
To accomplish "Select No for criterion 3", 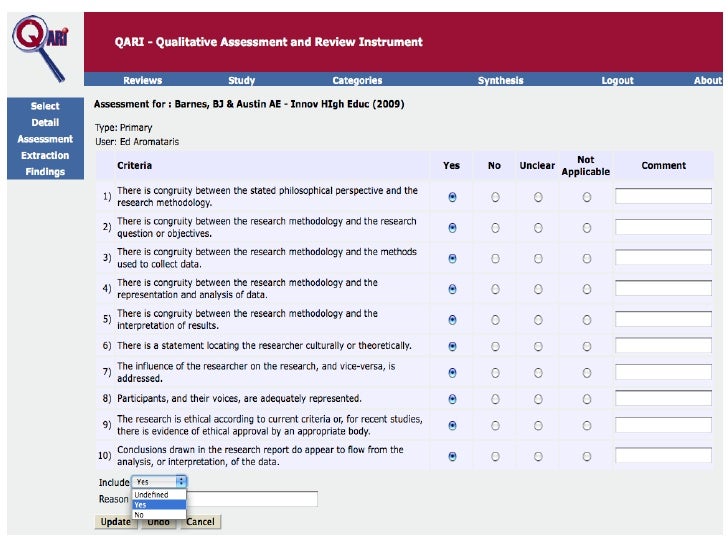I will (x=495, y=259).
